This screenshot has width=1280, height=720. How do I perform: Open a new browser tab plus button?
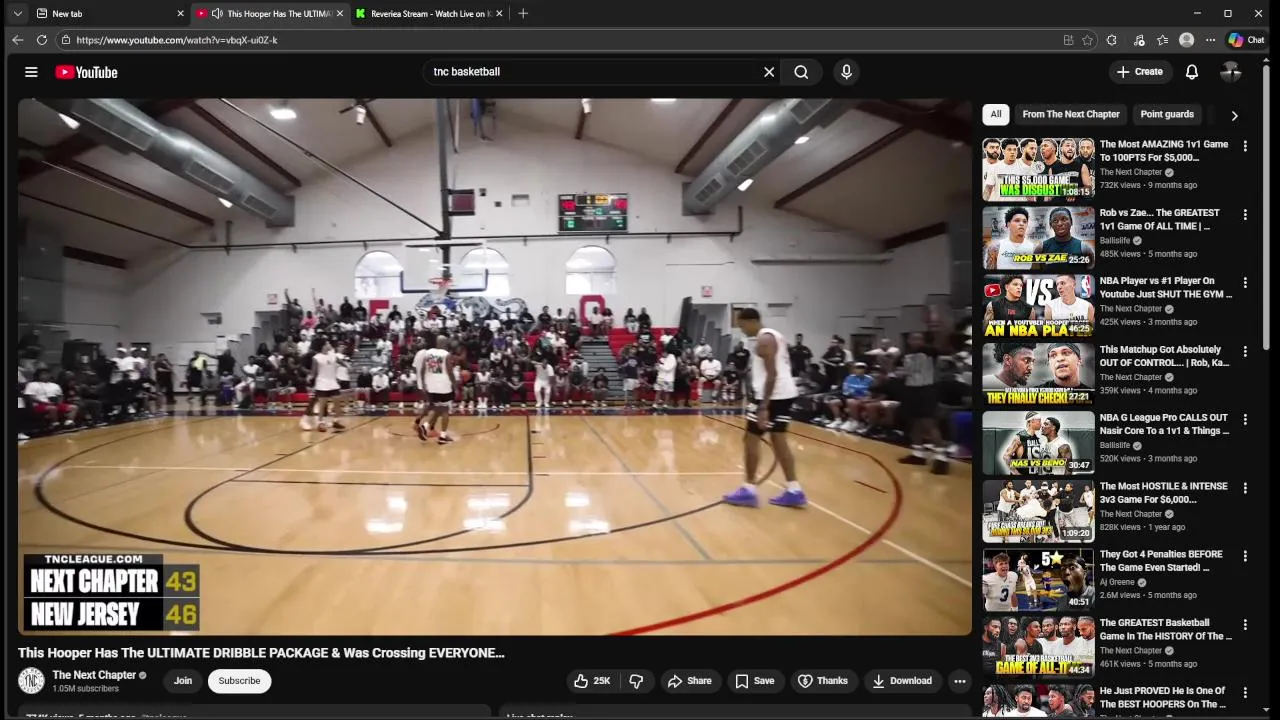(x=523, y=14)
